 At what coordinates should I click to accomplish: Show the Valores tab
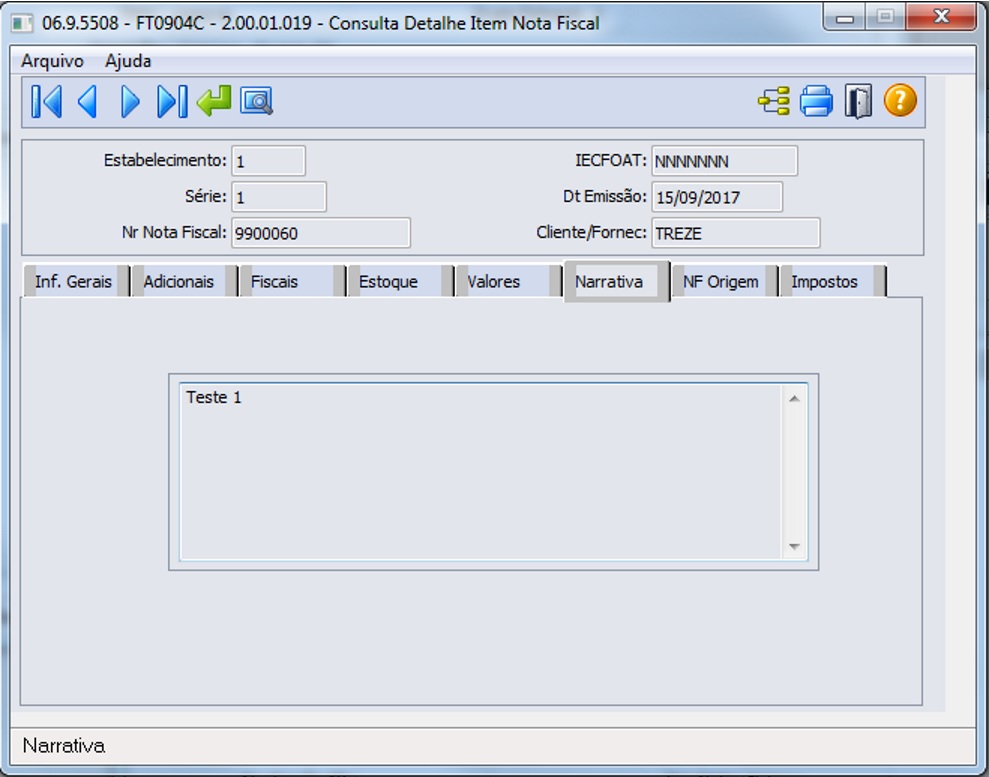point(508,281)
